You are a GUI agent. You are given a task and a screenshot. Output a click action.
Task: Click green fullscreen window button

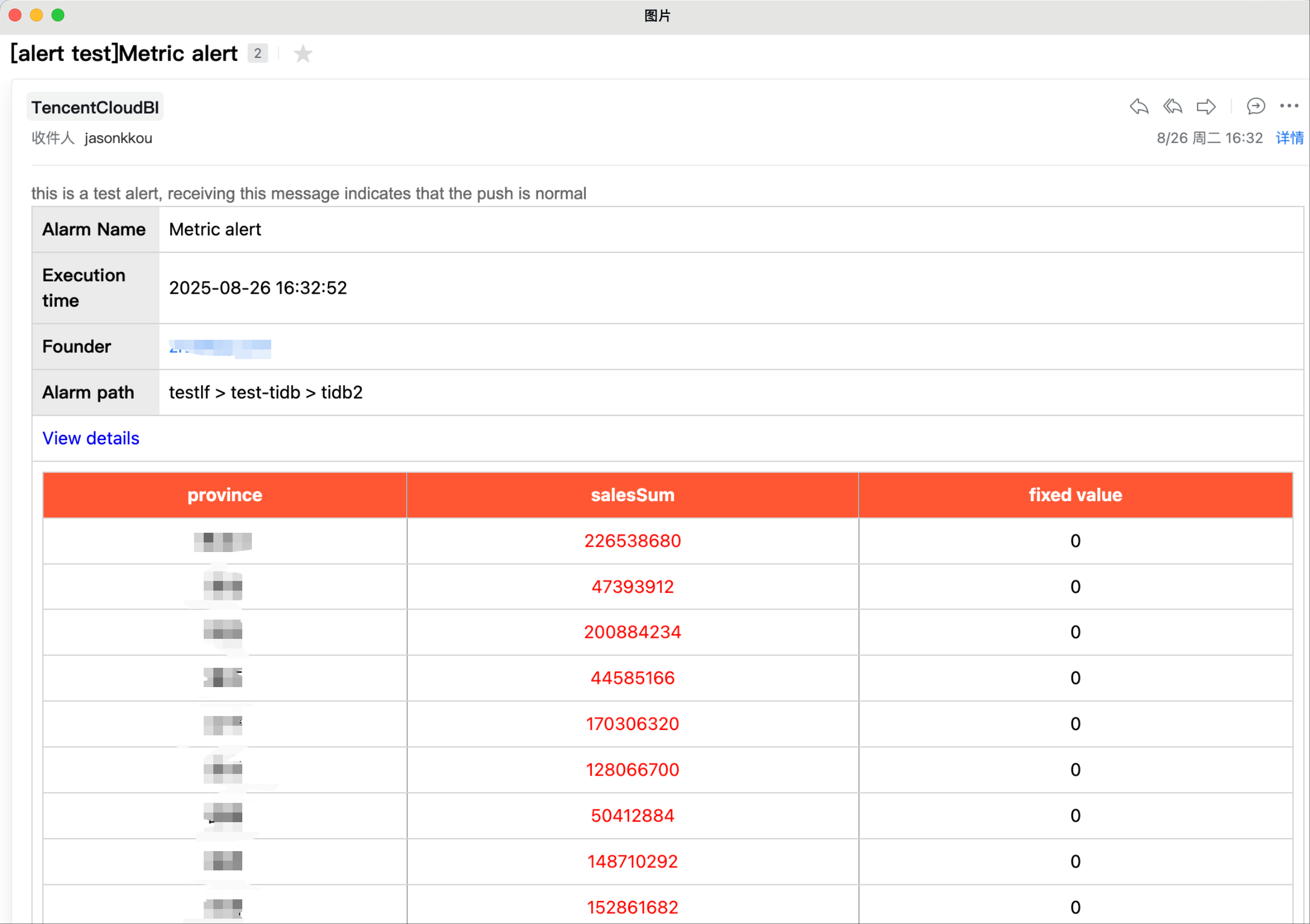[x=58, y=16]
